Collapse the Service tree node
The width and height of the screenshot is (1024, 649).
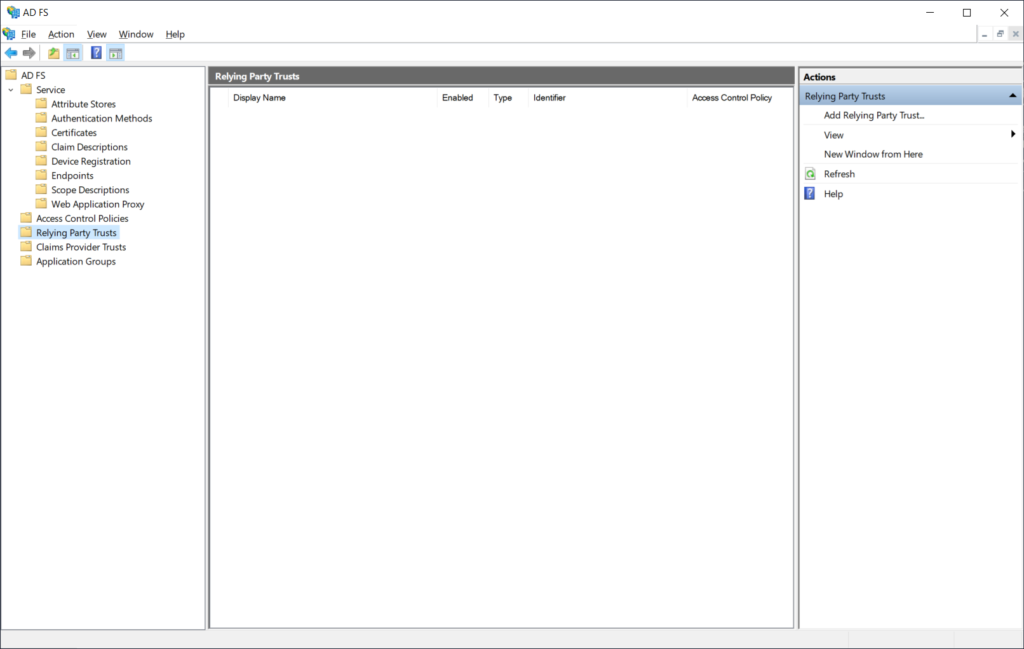tap(10, 89)
